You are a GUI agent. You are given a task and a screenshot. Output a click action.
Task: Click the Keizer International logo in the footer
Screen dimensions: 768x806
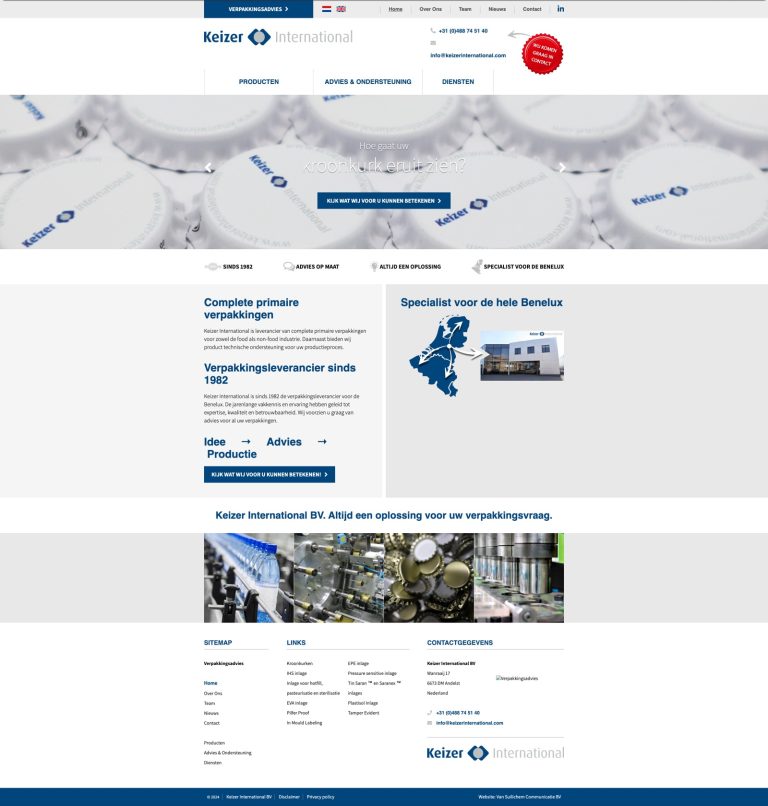(495, 753)
